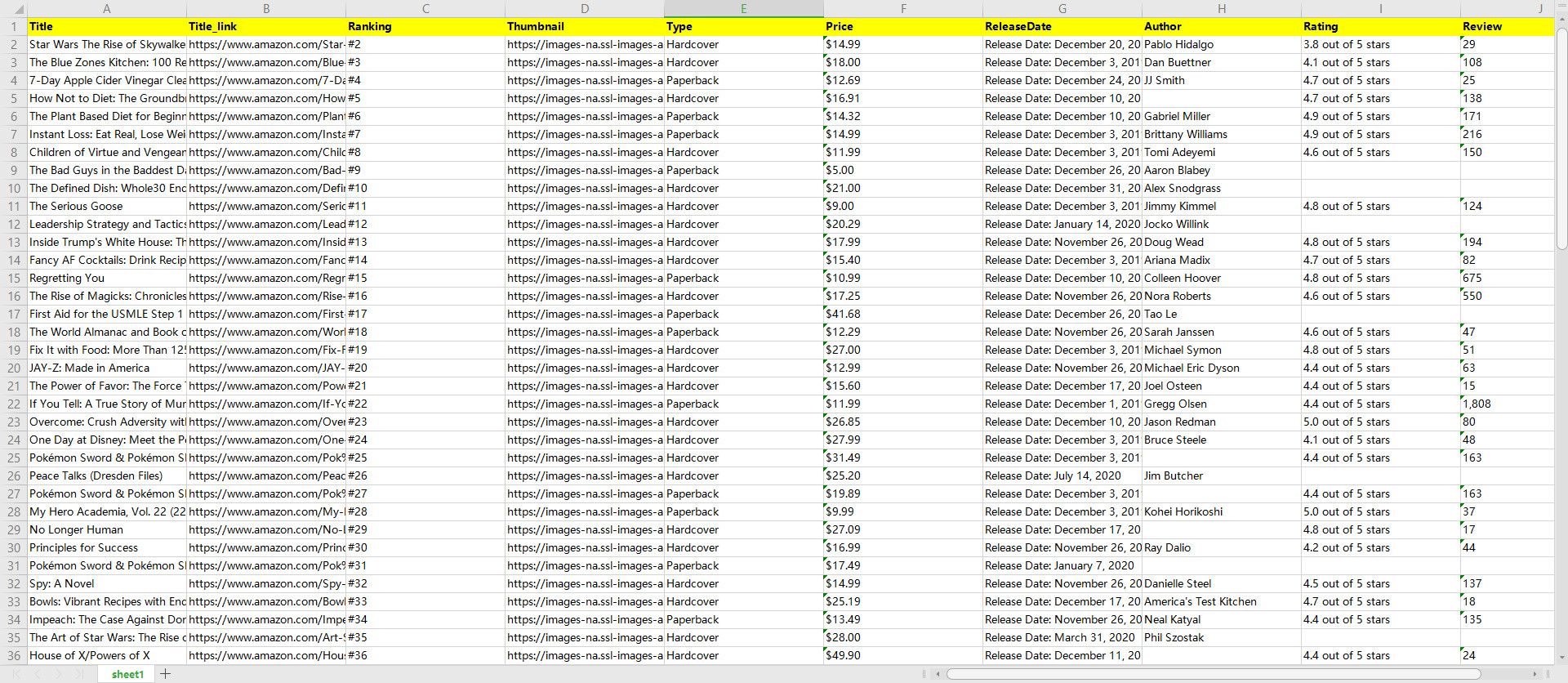Image resolution: width=1568 pixels, height=683 pixels.
Task: Click the 'Type' header cell
Action: (744, 26)
